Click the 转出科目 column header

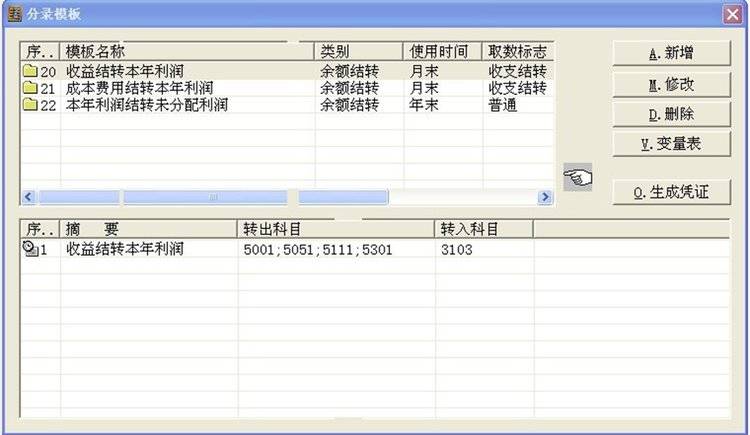pos(335,229)
